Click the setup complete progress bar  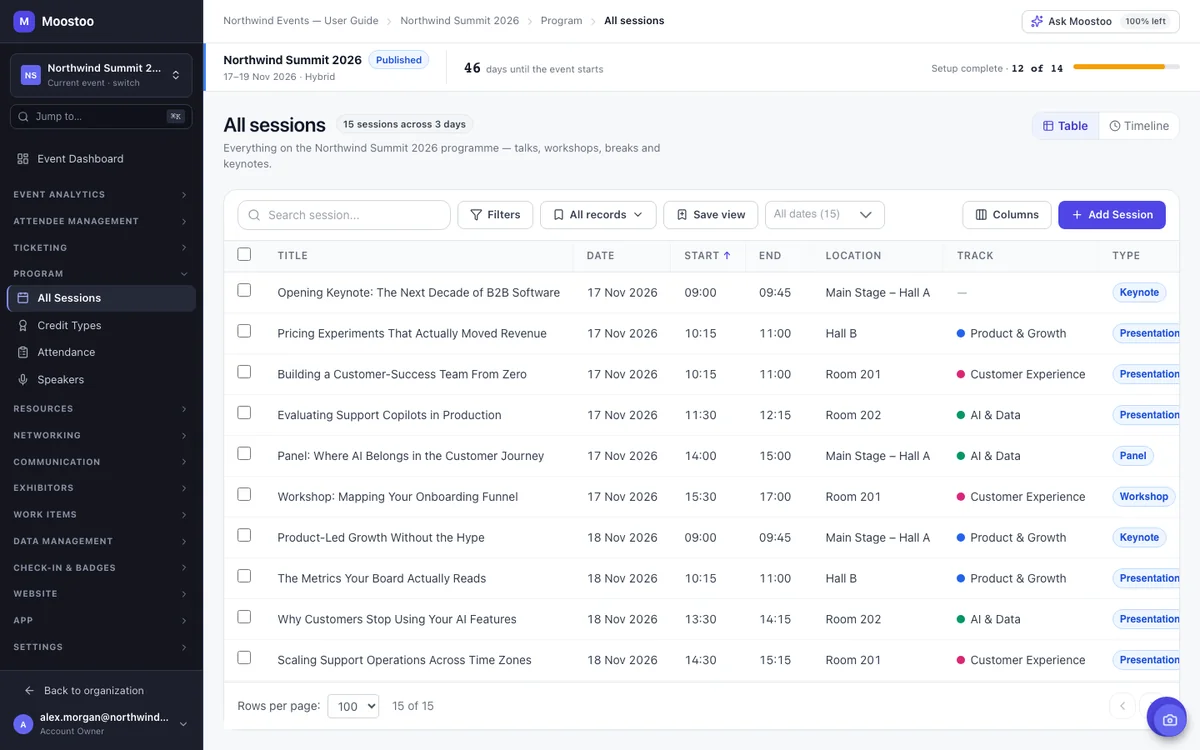[x=1126, y=67]
